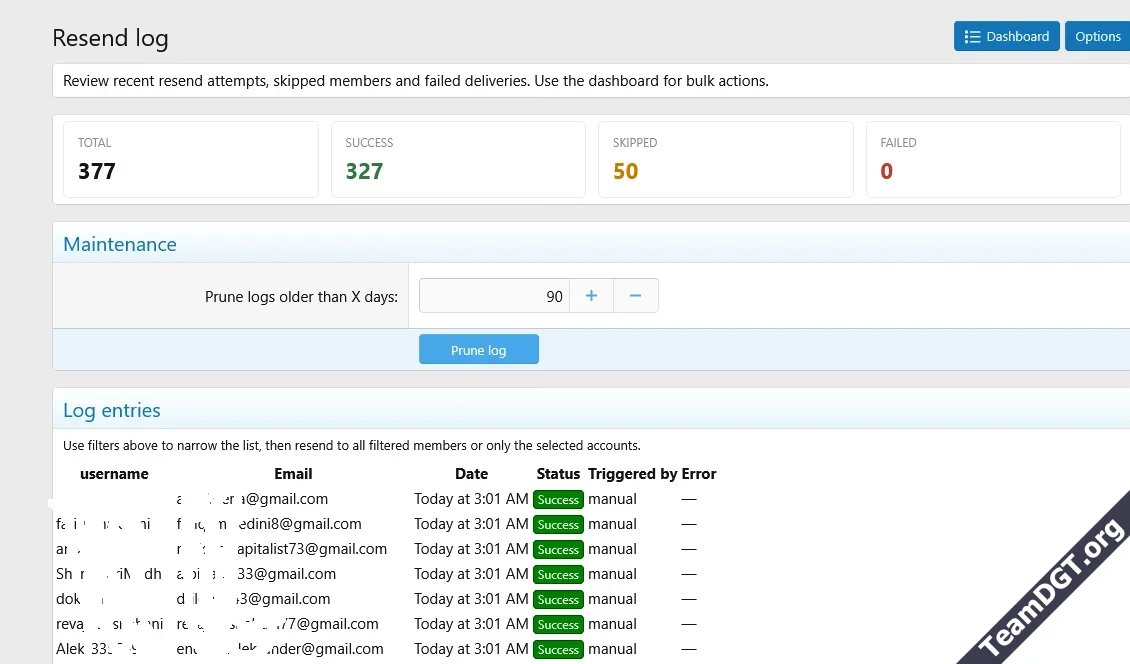Click the Date column header
The height and width of the screenshot is (664, 1130).
coord(471,474)
